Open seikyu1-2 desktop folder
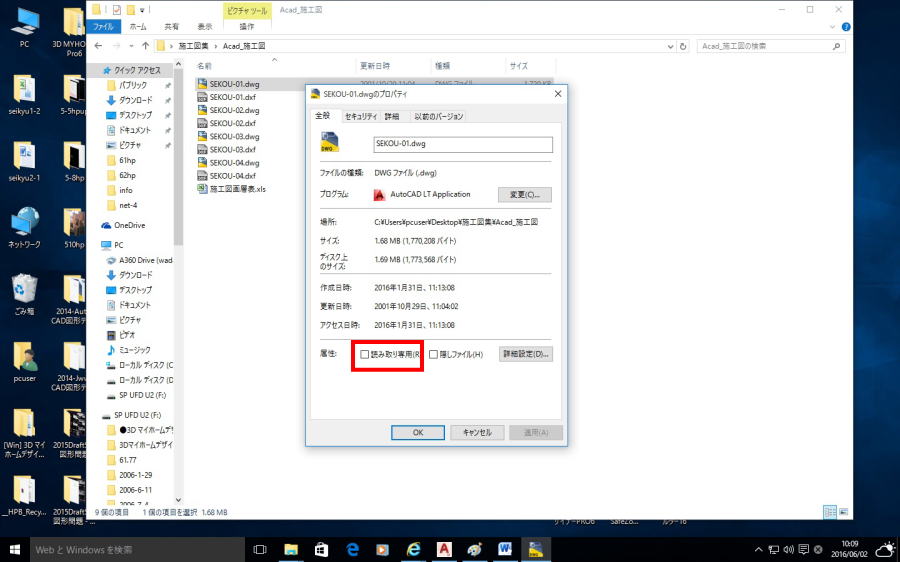Image resolution: width=900 pixels, height=562 pixels. 24,95
